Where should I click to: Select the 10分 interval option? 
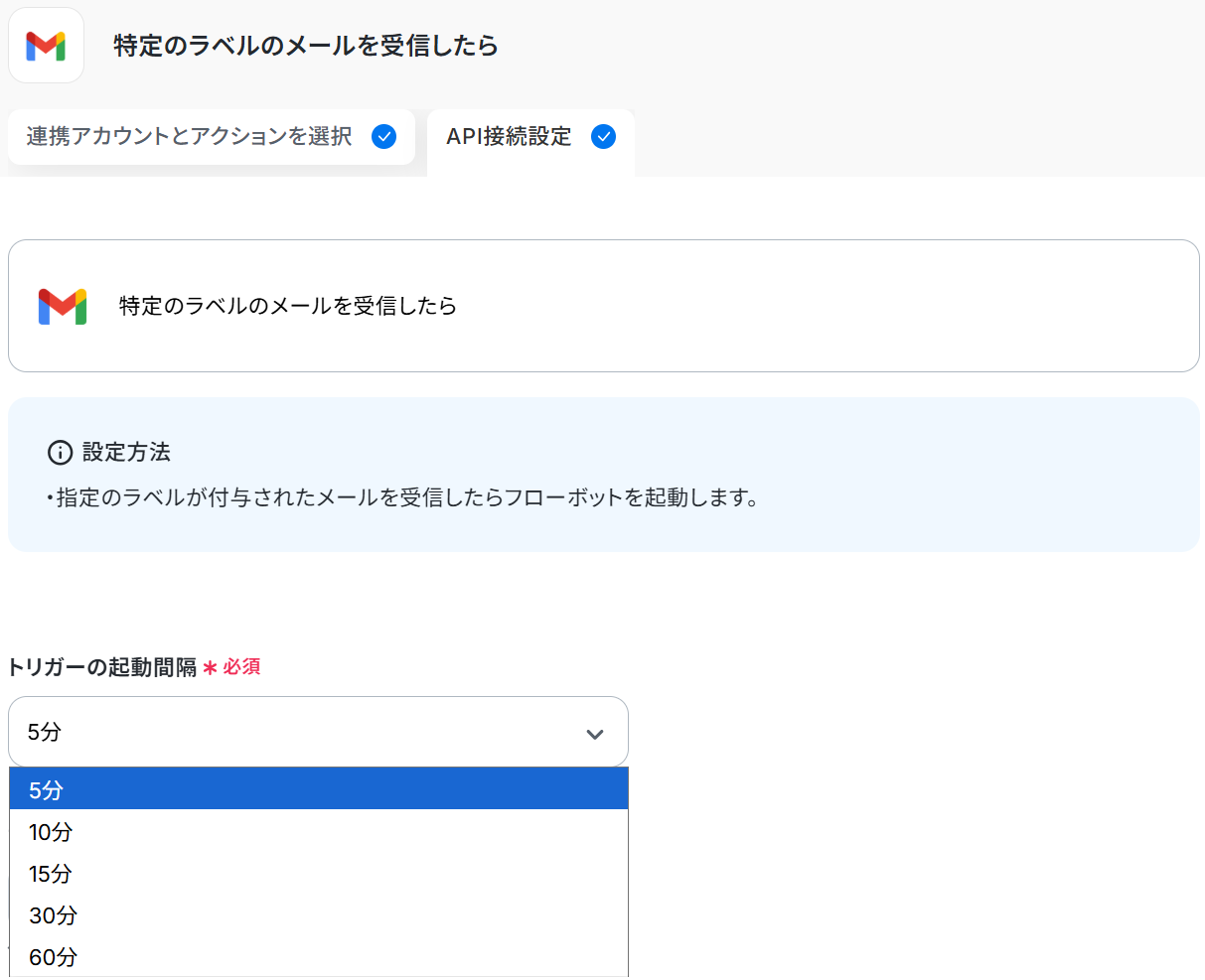point(318,832)
